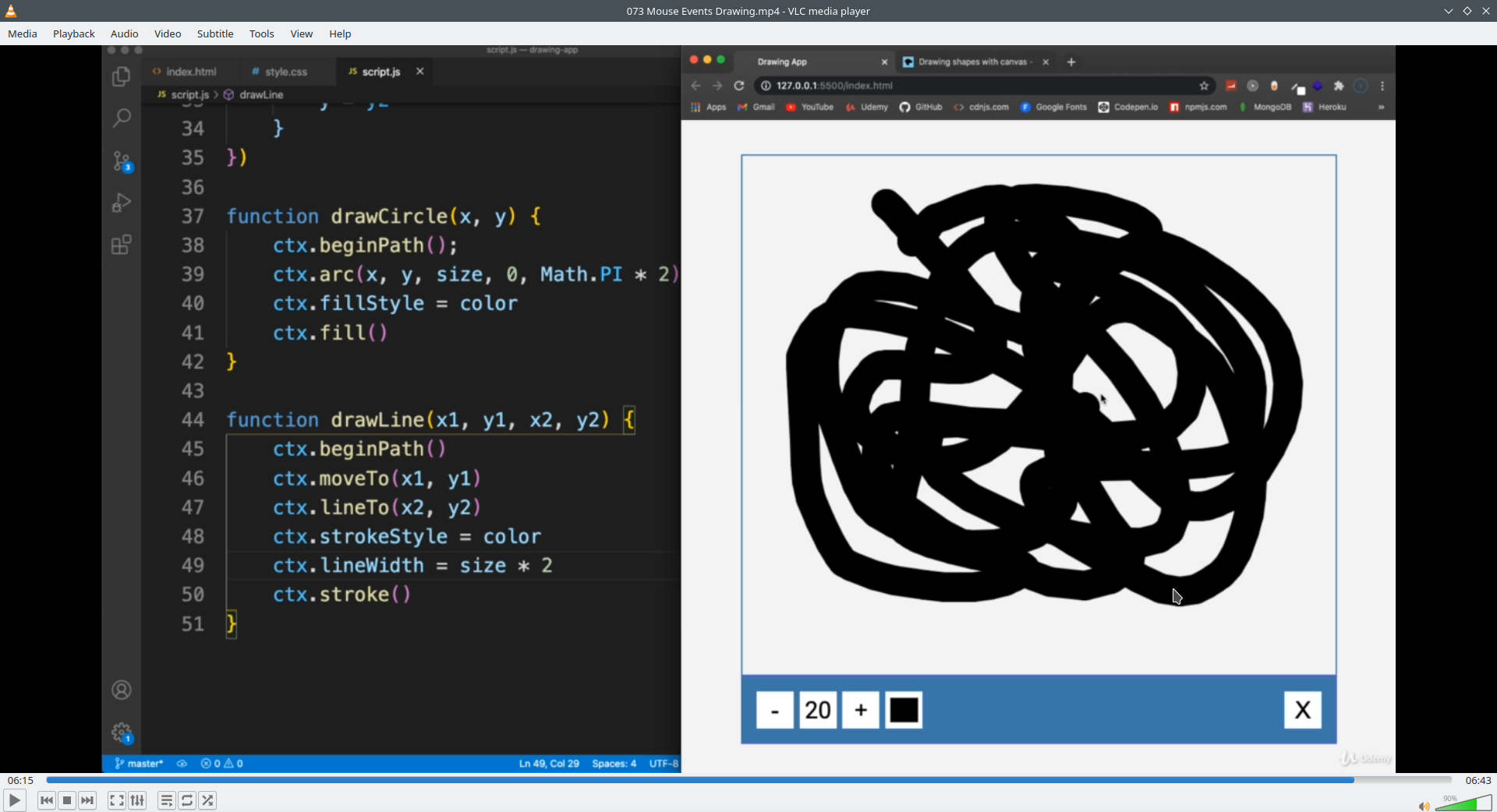Open a new browser tab
Screen dimensions: 1497x812
point(1071,62)
